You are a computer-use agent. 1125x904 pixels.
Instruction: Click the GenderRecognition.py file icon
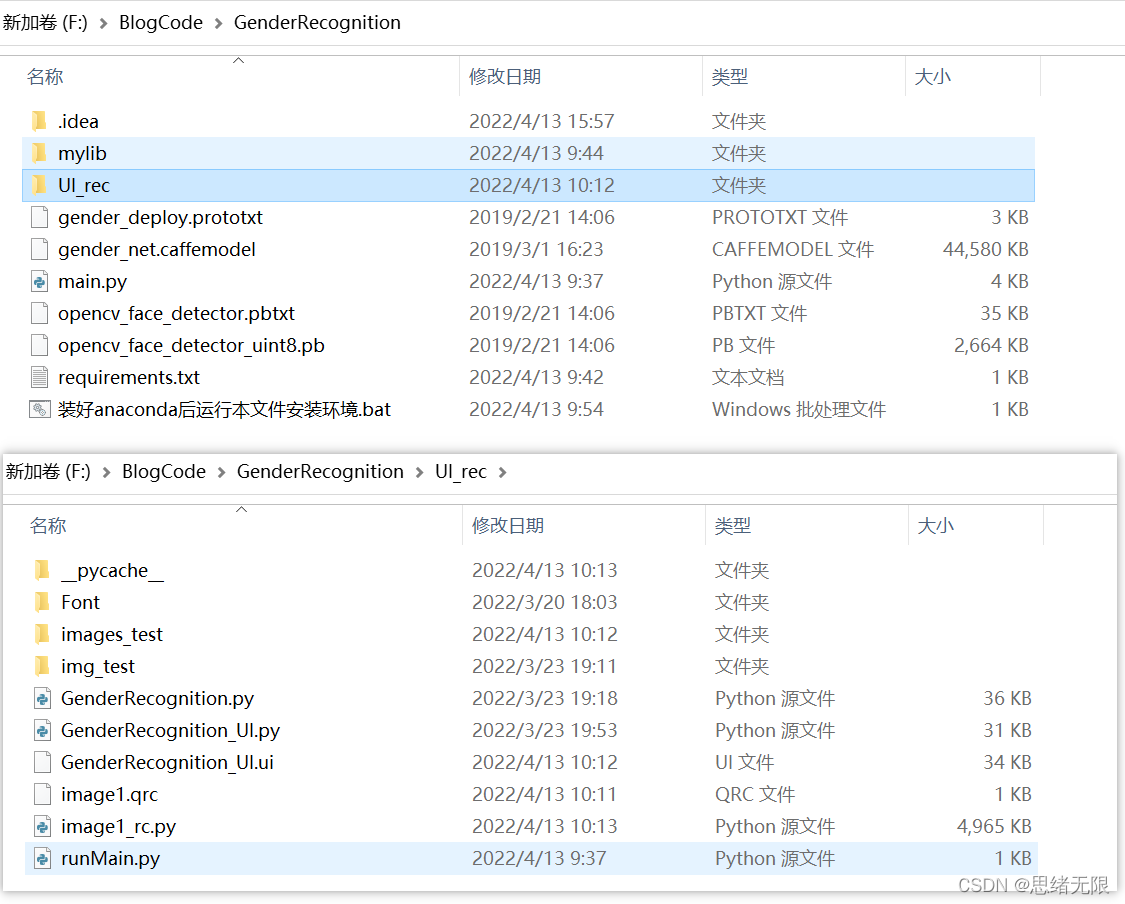click(x=42, y=698)
